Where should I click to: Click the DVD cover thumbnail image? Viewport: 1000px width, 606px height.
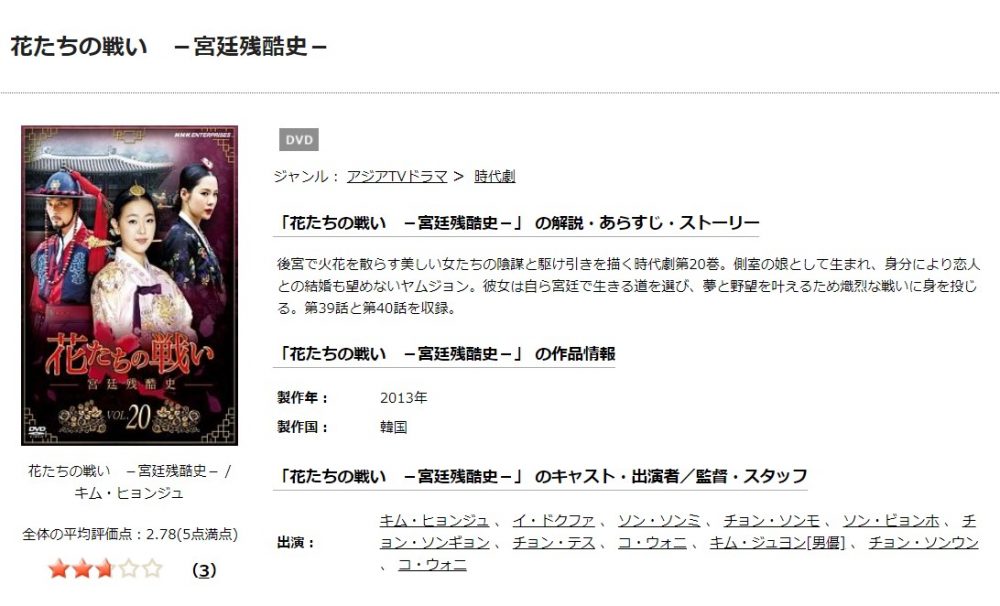click(x=129, y=285)
